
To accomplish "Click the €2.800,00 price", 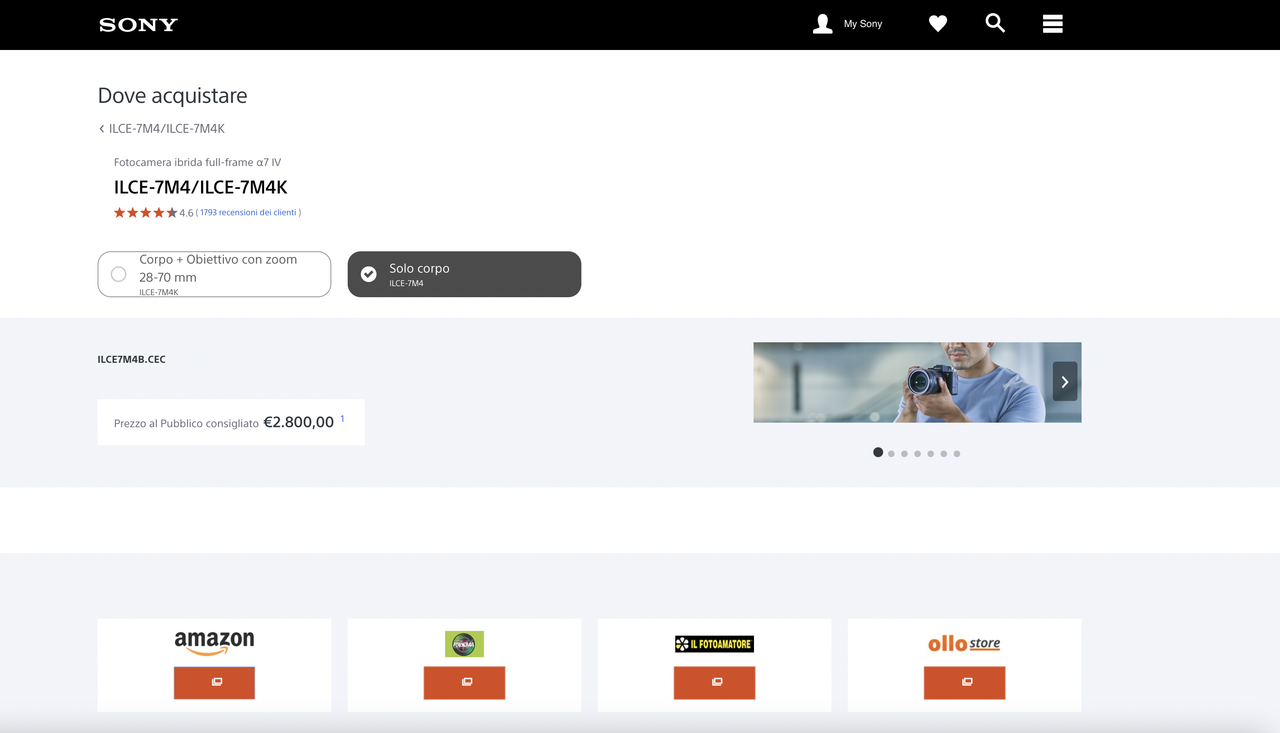I will click(x=299, y=422).
